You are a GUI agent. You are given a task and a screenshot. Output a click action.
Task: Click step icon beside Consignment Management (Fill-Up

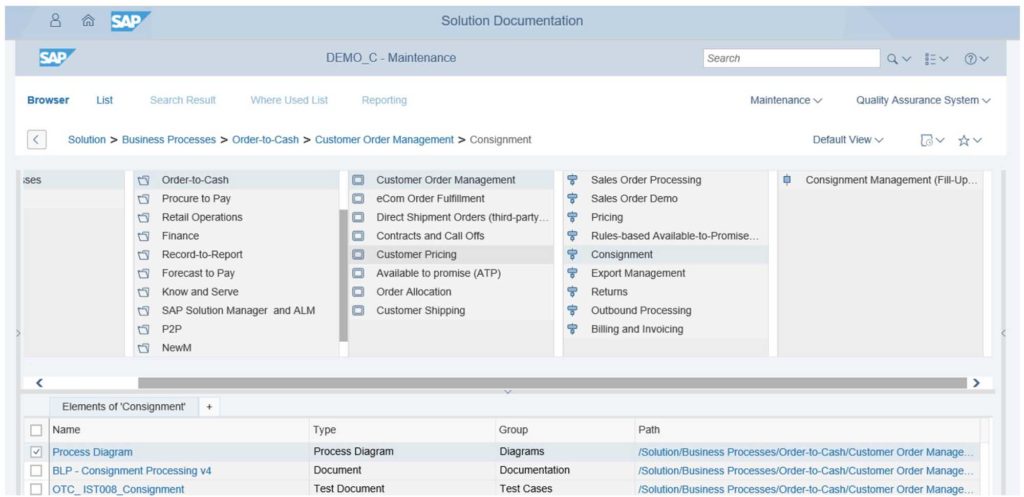(x=787, y=180)
